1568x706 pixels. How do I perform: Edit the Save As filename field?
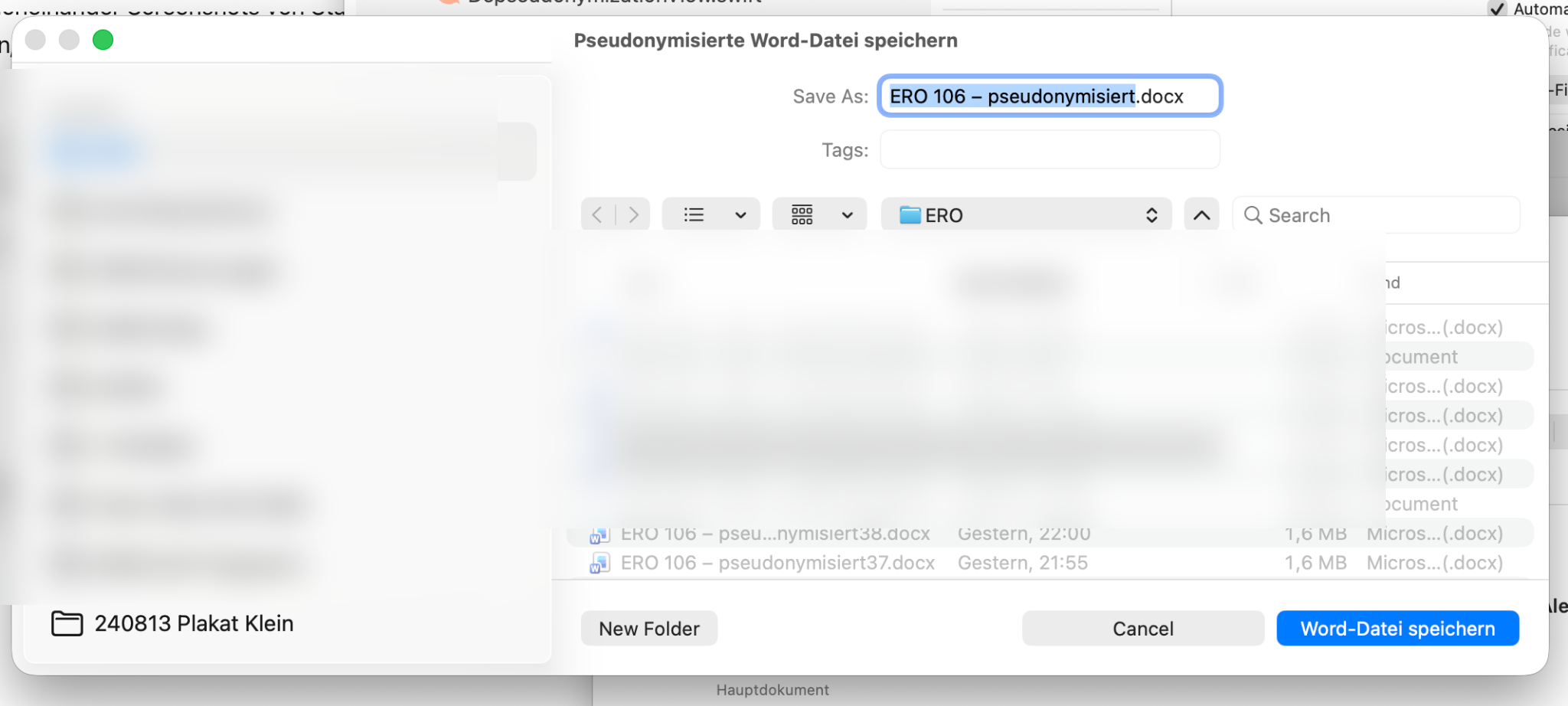pos(1050,96)
